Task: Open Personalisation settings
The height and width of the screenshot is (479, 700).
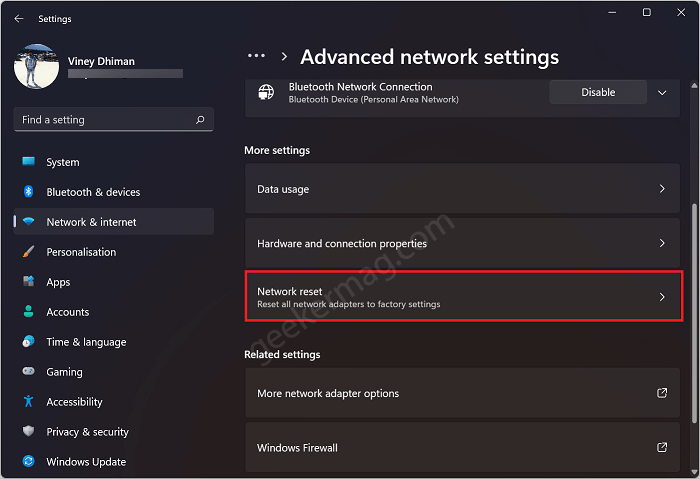Action: point(113,252)
